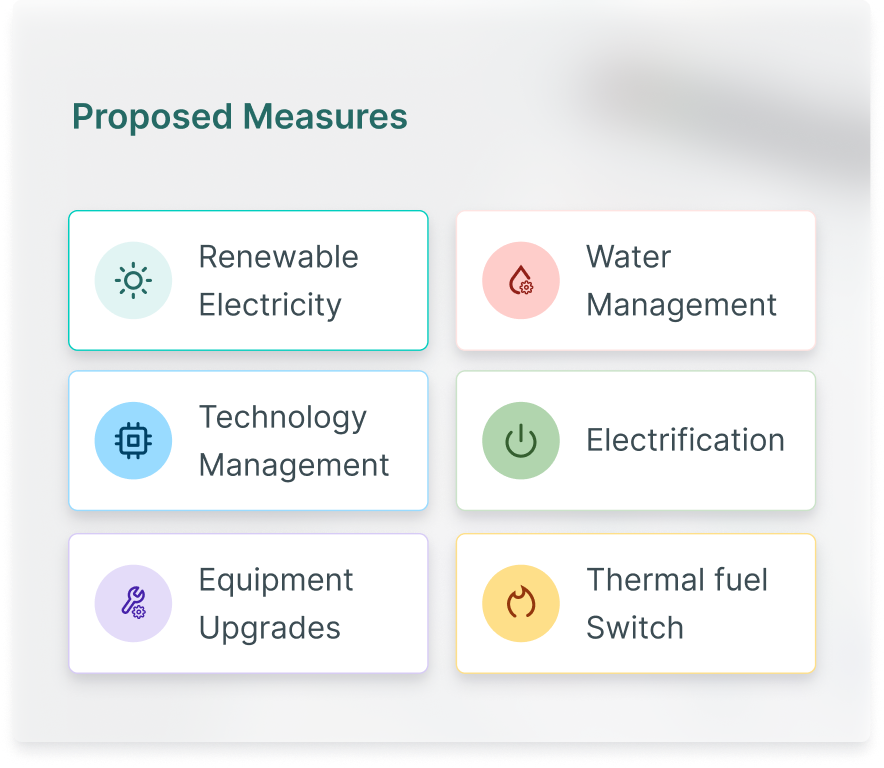Select the Water Management measure

tap(636, 280)
